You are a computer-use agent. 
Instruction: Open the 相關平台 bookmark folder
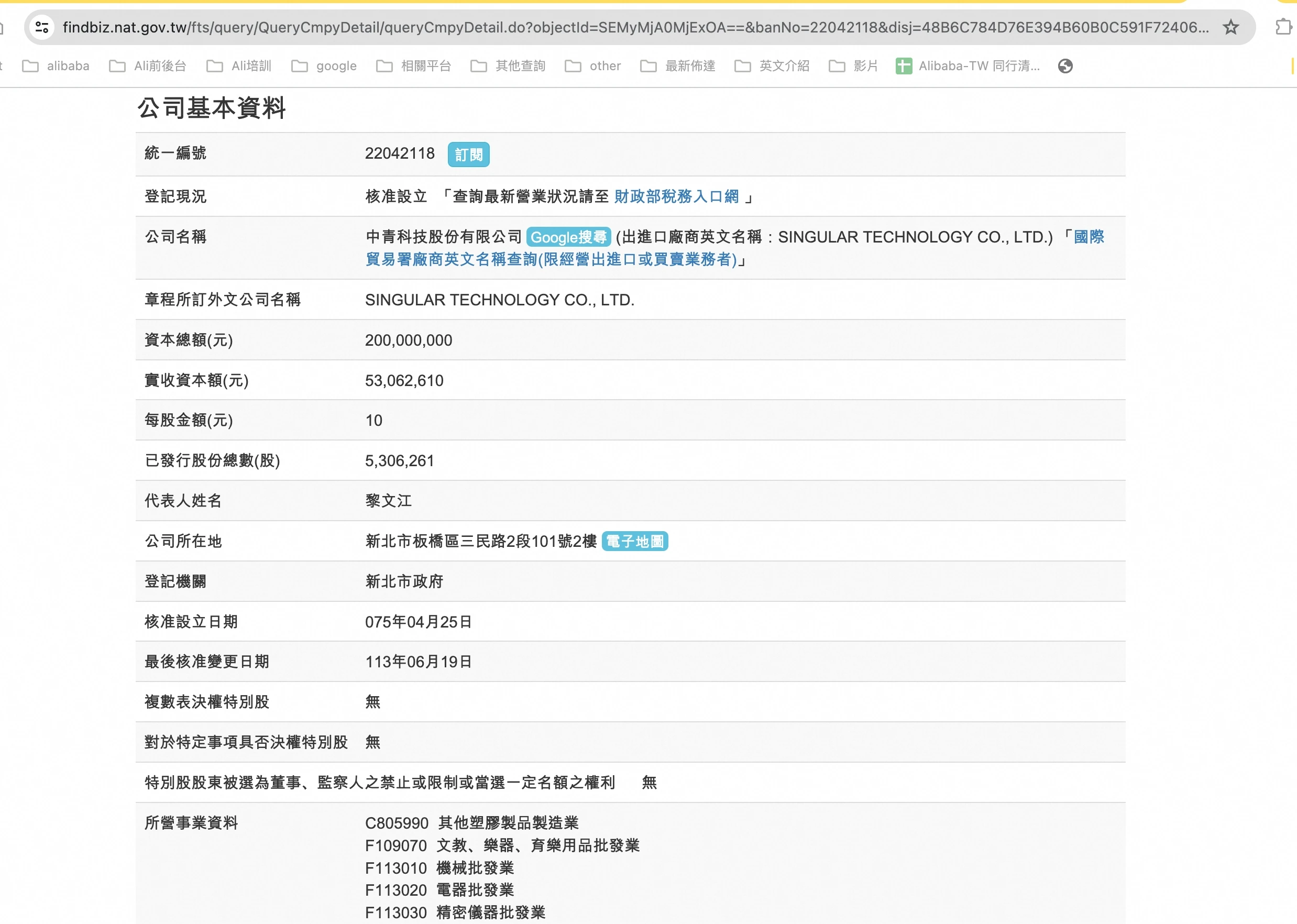coord(413,66)
